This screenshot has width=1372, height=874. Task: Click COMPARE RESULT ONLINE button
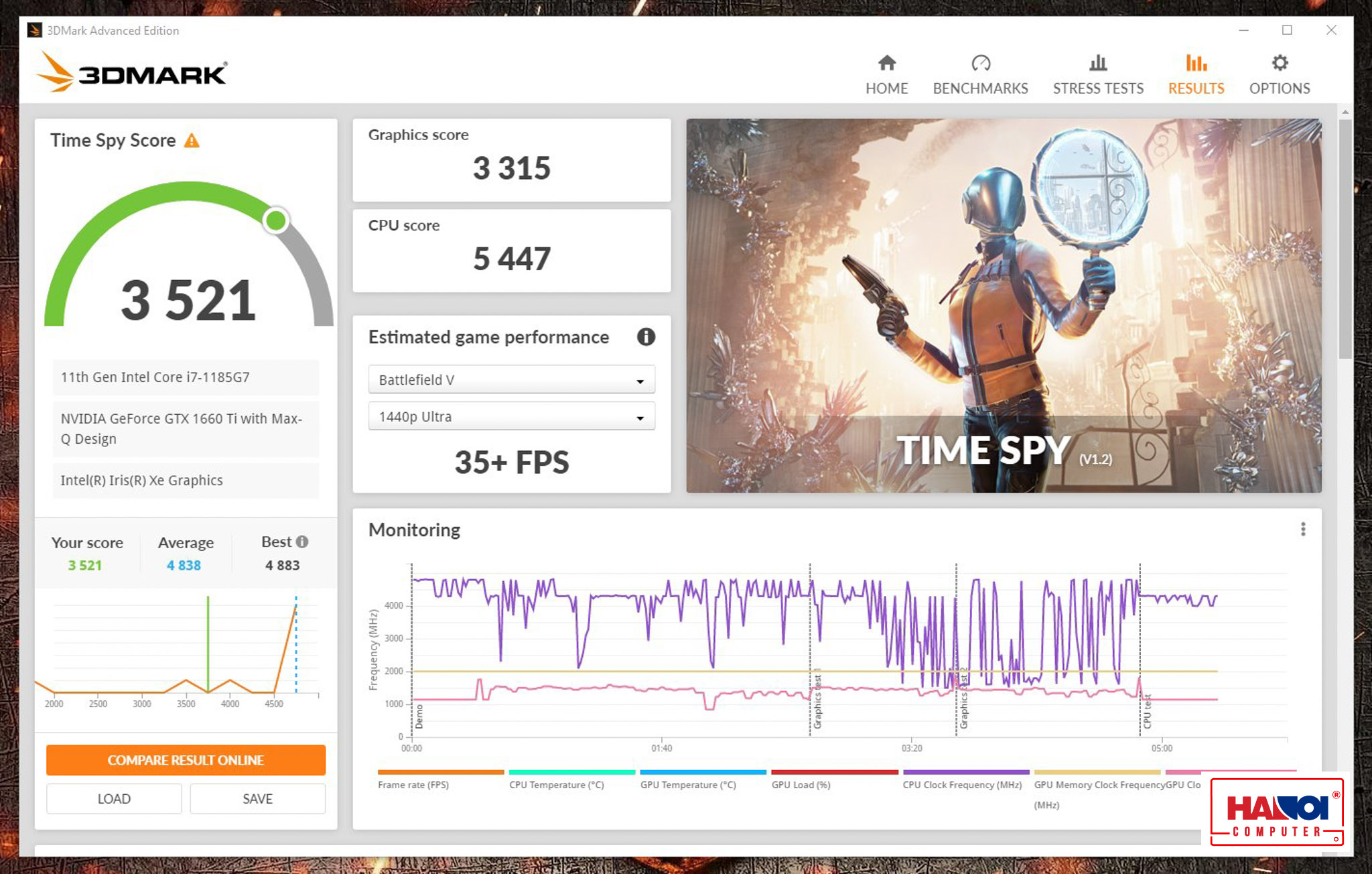tap(186, 760)
